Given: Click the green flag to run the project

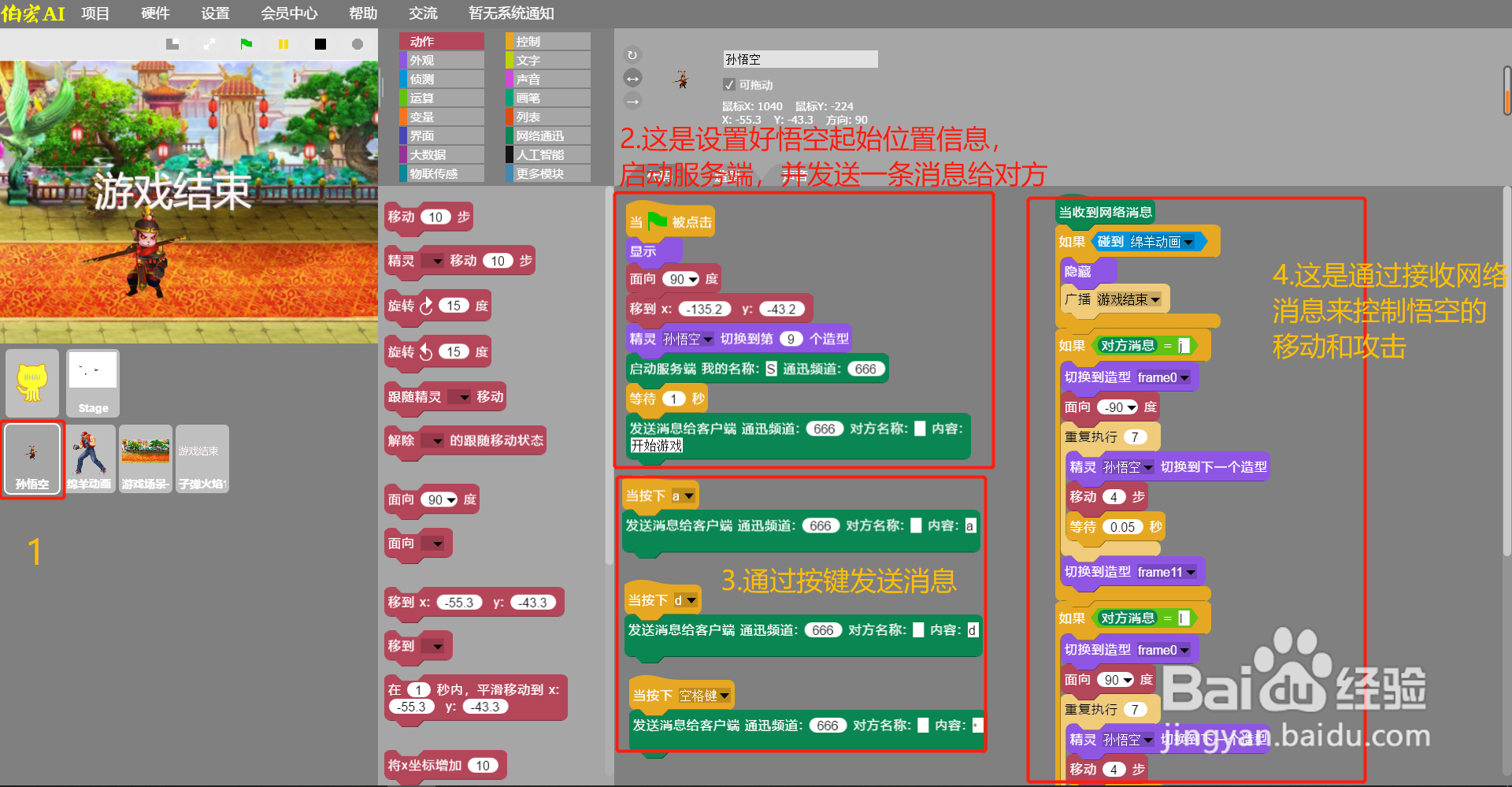Looking at the screenshot, I should click(246, 44).
